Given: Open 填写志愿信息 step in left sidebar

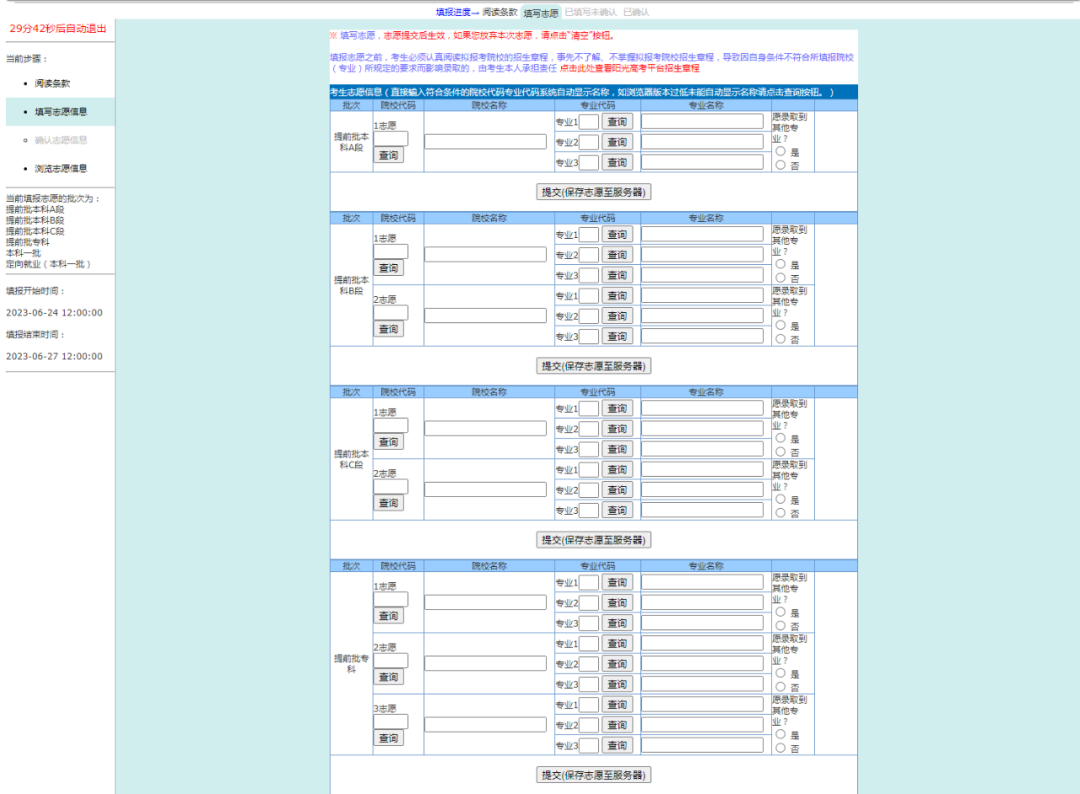Looking at the screenshot, I should point(61,112).
